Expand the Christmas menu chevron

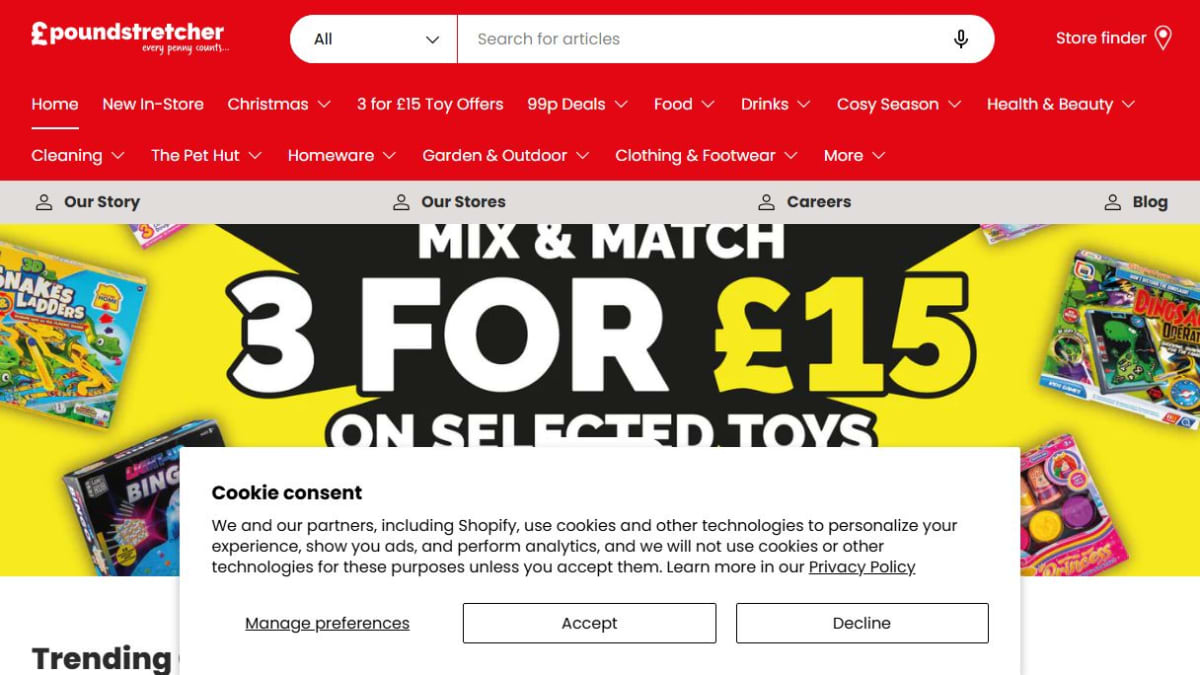(325, 104)
